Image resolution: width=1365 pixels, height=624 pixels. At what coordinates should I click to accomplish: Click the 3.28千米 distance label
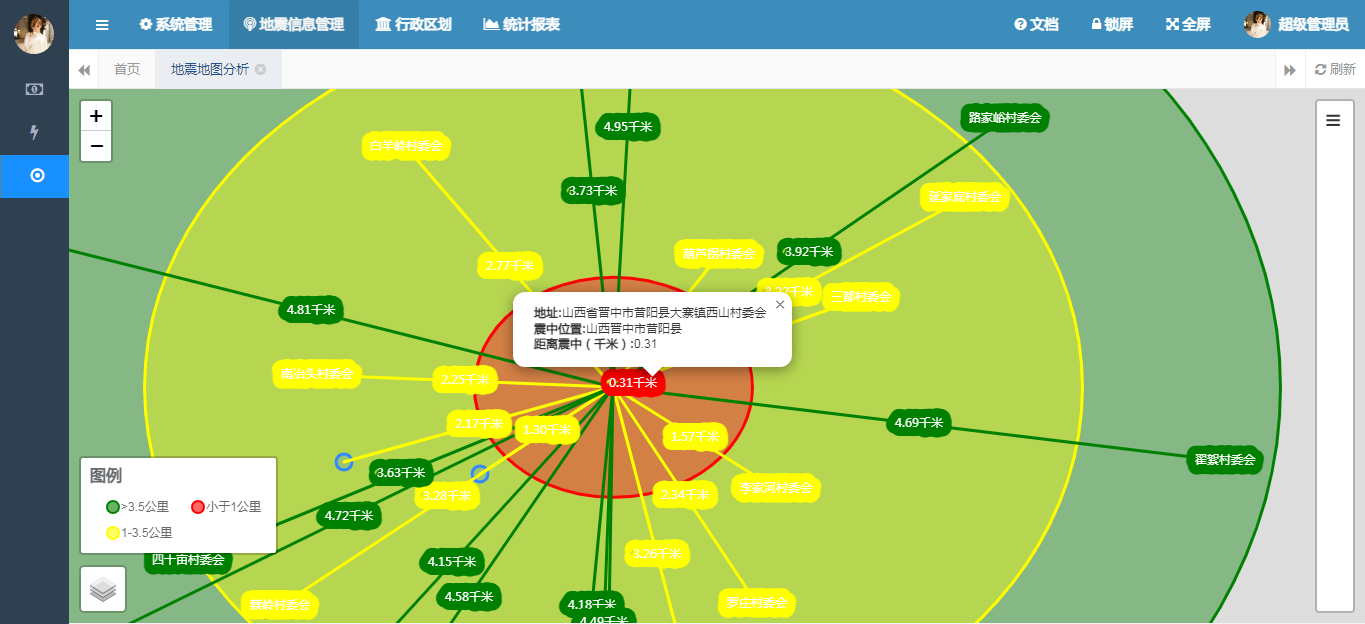coord(447,495)
